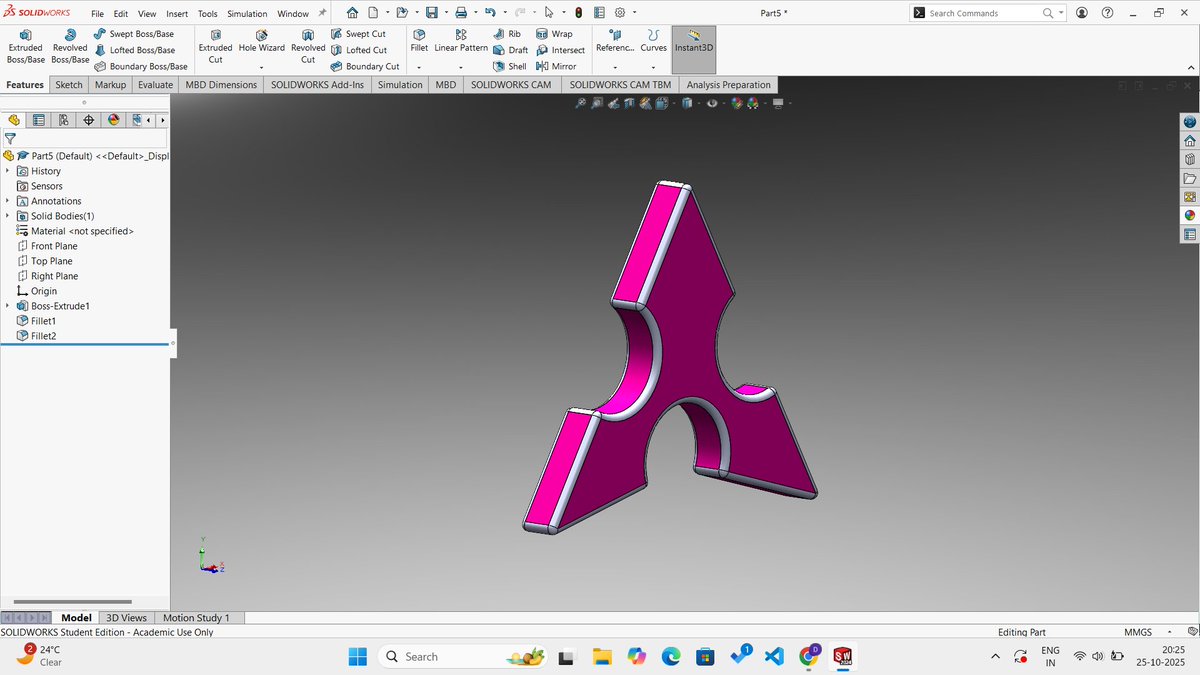
Task: Select the Revolved Boss/Base tool
Action: 70,47
